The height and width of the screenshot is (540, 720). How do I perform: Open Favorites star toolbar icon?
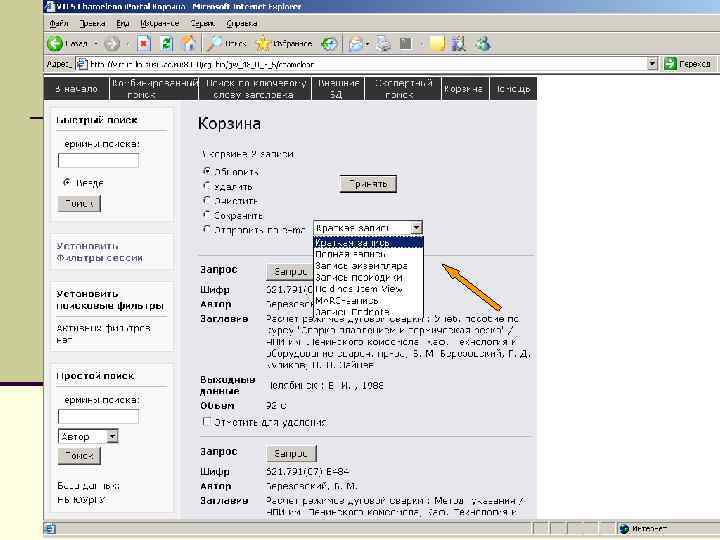pyautogui.click(x=264, y=44)
